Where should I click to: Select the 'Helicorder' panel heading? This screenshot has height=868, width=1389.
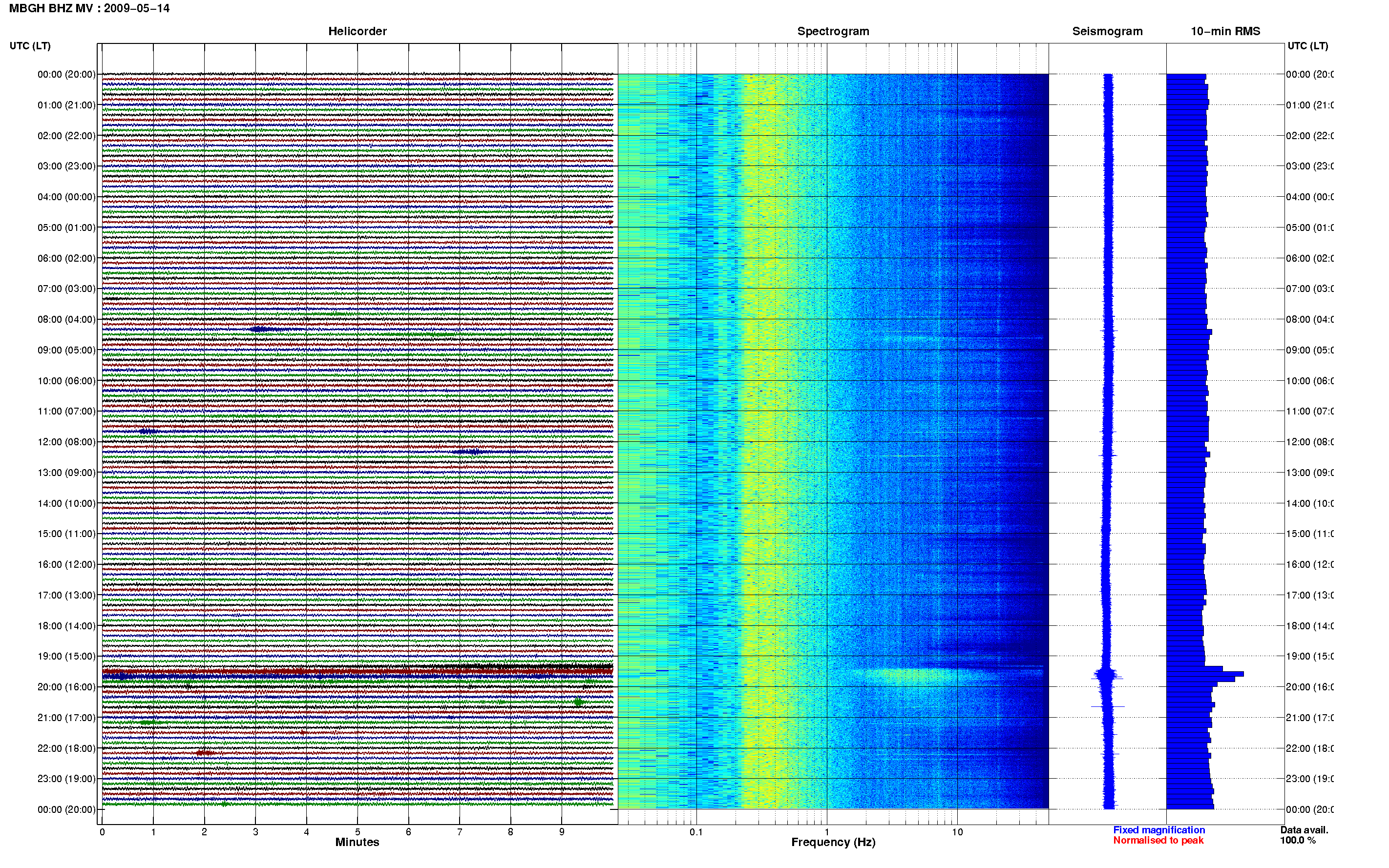tap(357, 32)
